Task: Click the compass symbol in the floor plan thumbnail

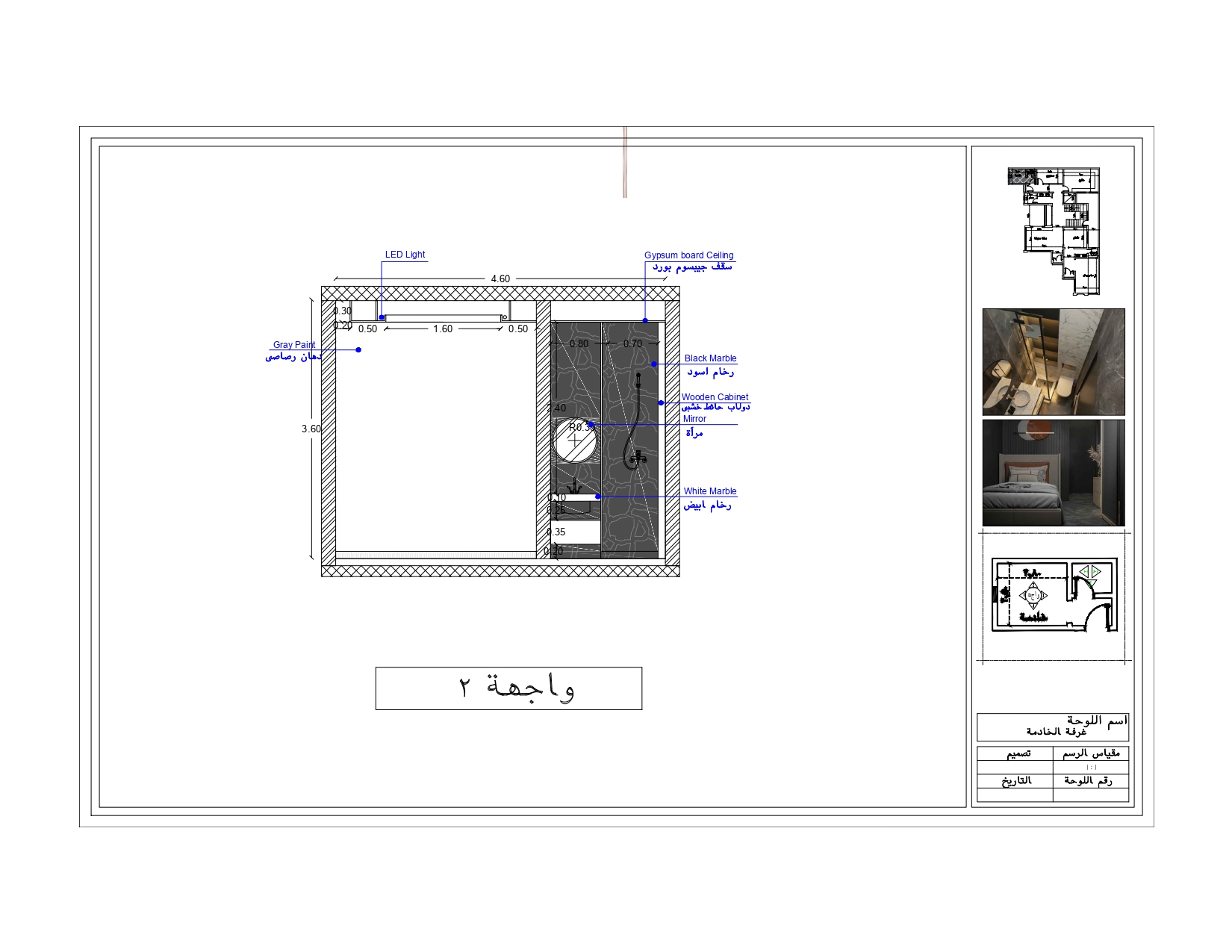Action: 1033,594
